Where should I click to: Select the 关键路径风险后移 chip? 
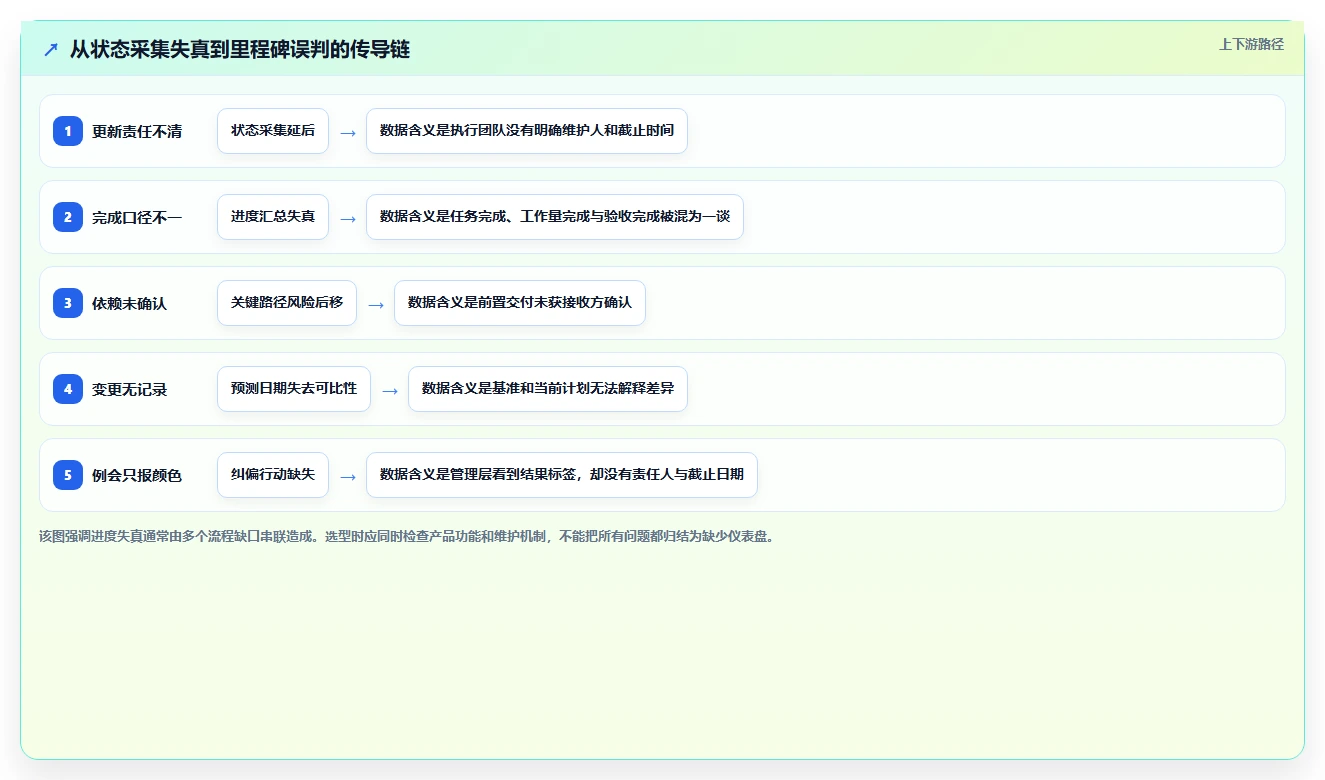287,303
